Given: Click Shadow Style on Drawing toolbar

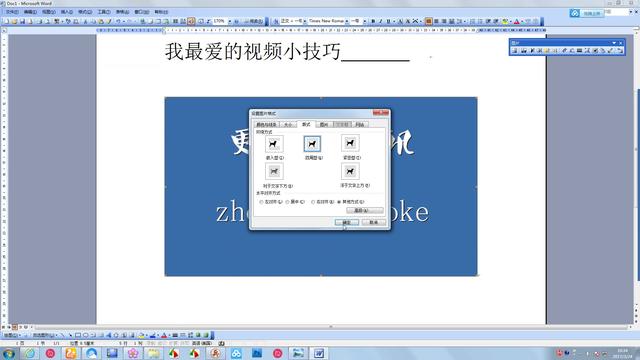Looking at the screenshot, I should [198, 335].
